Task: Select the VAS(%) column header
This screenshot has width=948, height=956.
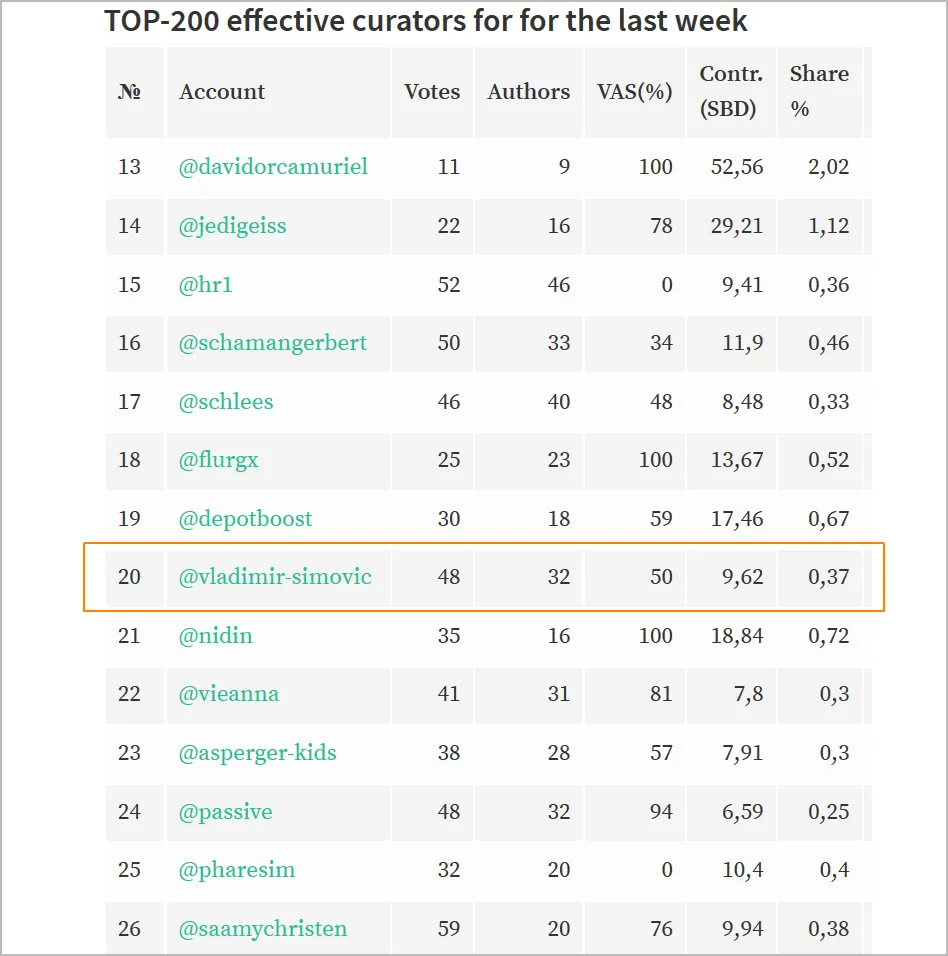Action: 635,91
